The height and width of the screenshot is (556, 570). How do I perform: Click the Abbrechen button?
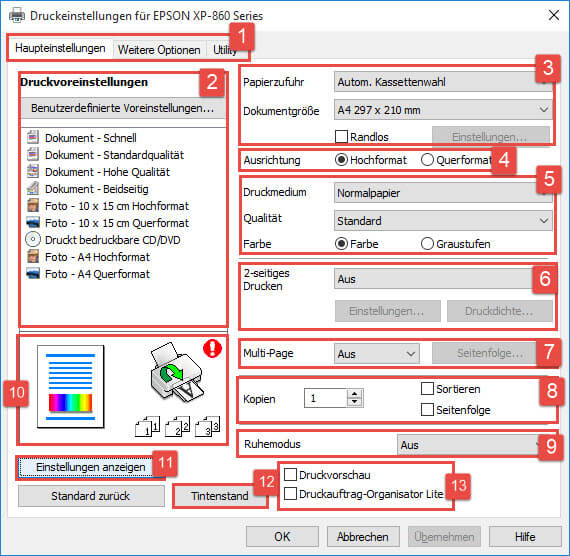363,537
